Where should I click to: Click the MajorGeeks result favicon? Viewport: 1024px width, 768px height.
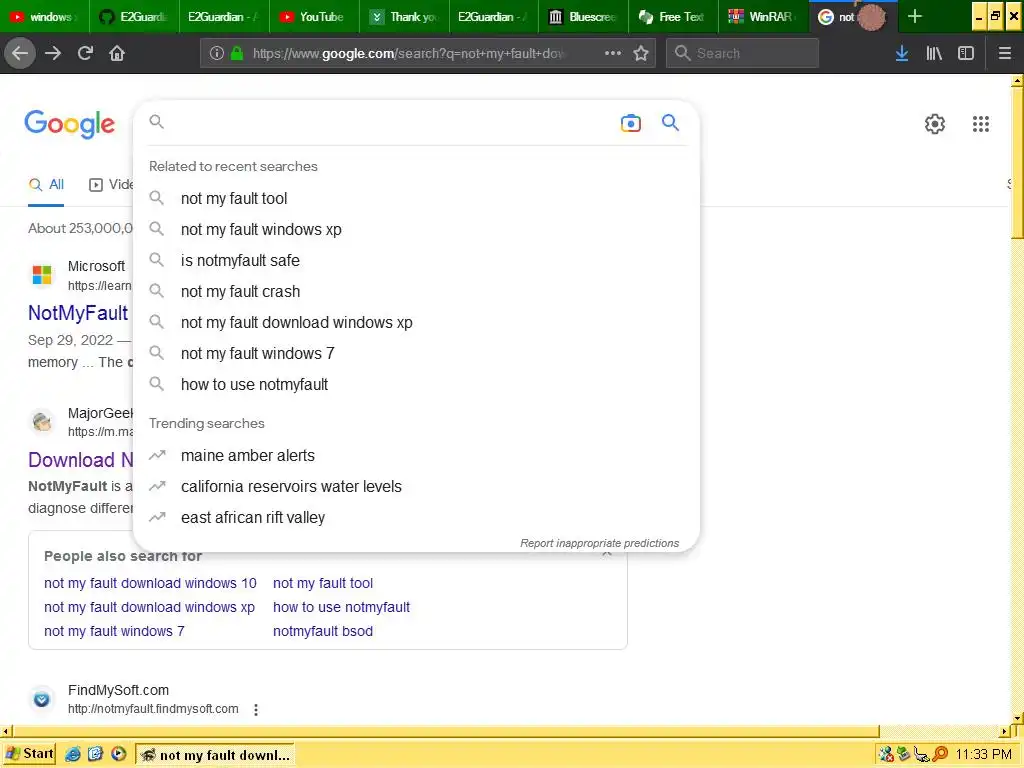point(42,421)
